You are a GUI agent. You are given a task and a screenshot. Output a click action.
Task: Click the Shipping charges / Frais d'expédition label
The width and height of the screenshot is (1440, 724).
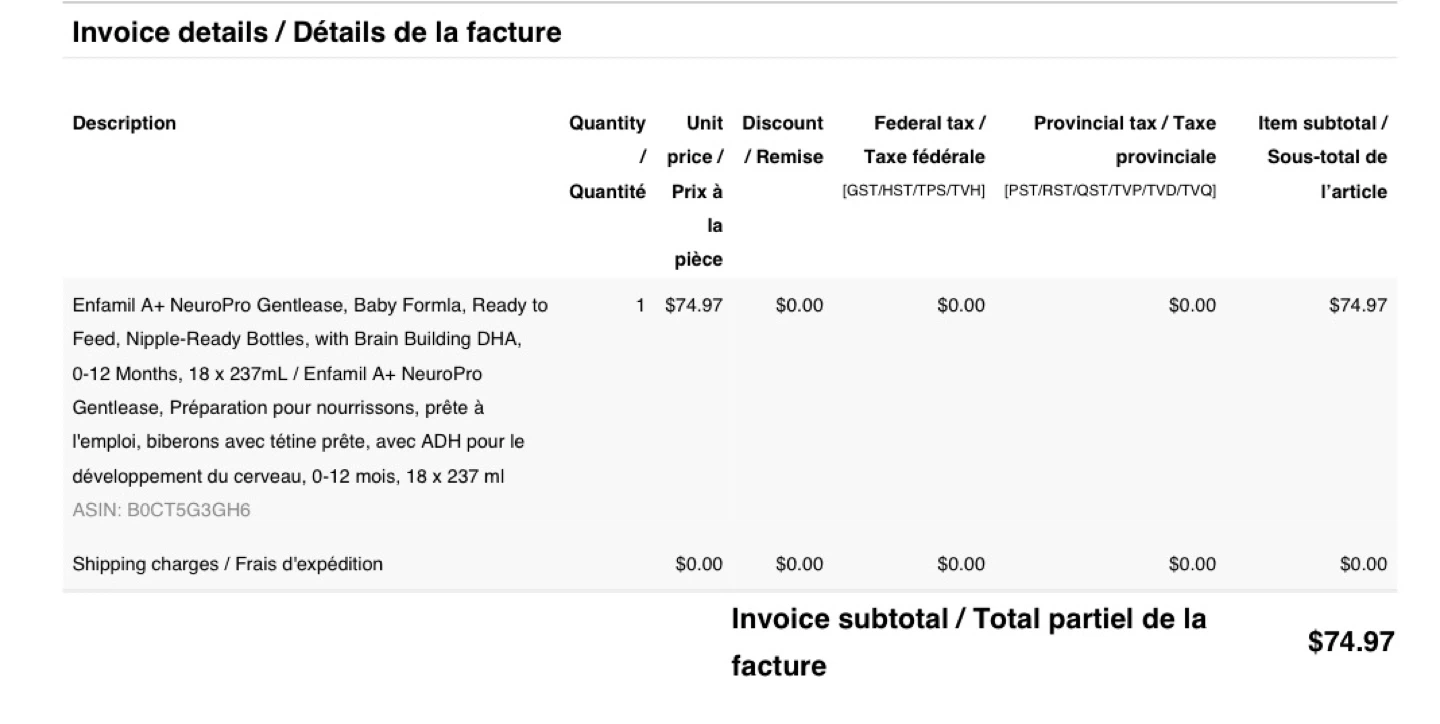[x=227, y=564]
